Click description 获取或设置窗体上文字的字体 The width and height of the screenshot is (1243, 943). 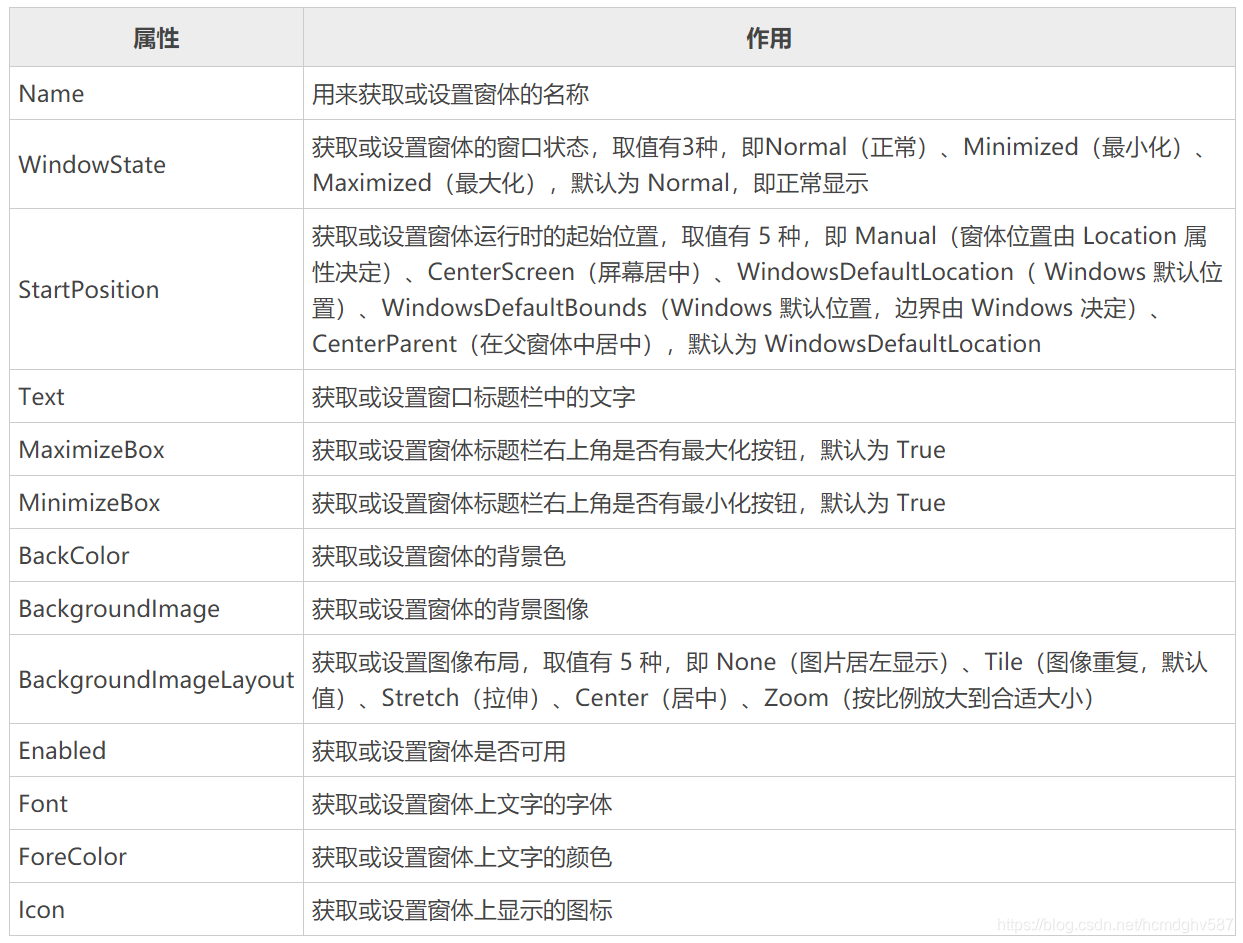462,804
